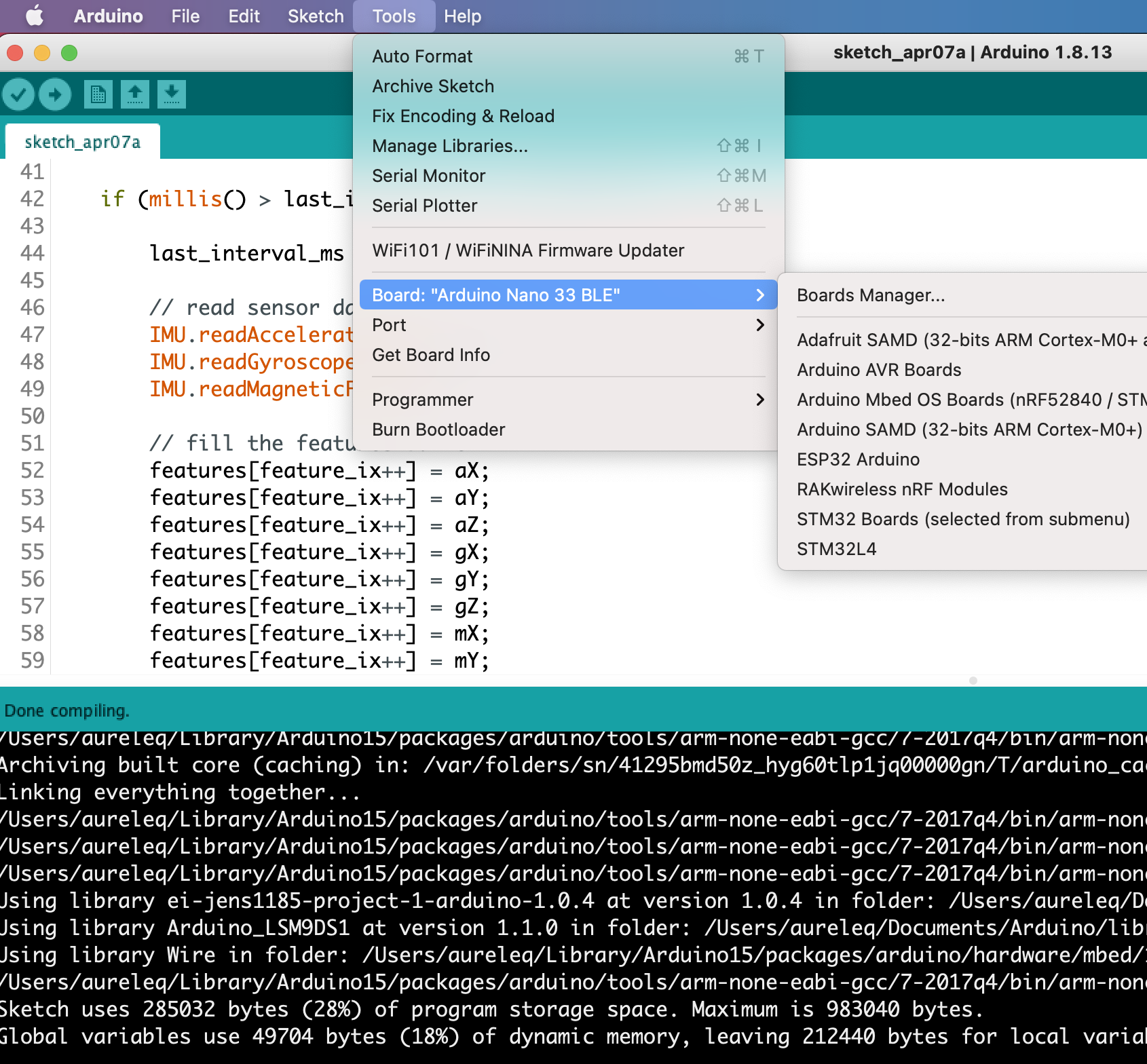Screen dimensions: 1147x1064
Task: Choose Fix Encoding & Reload
Action: pyautogui.click(x=569, y=116)
